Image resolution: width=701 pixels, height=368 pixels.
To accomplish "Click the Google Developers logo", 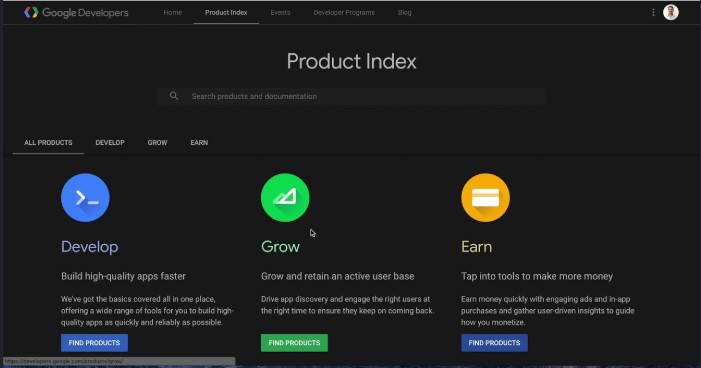I will (x=76, y=13).
